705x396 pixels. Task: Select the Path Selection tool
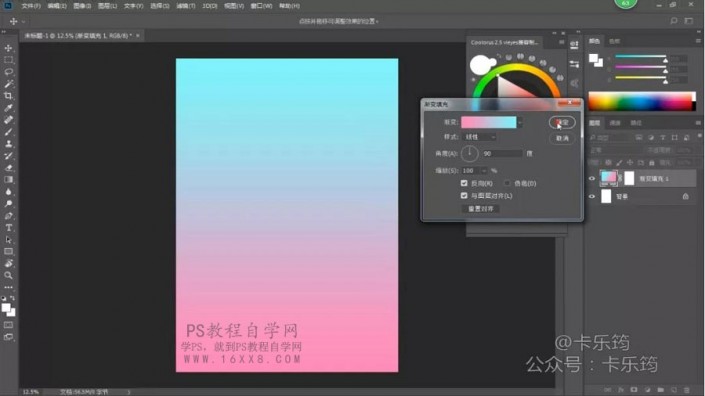(x=9, y=240)
